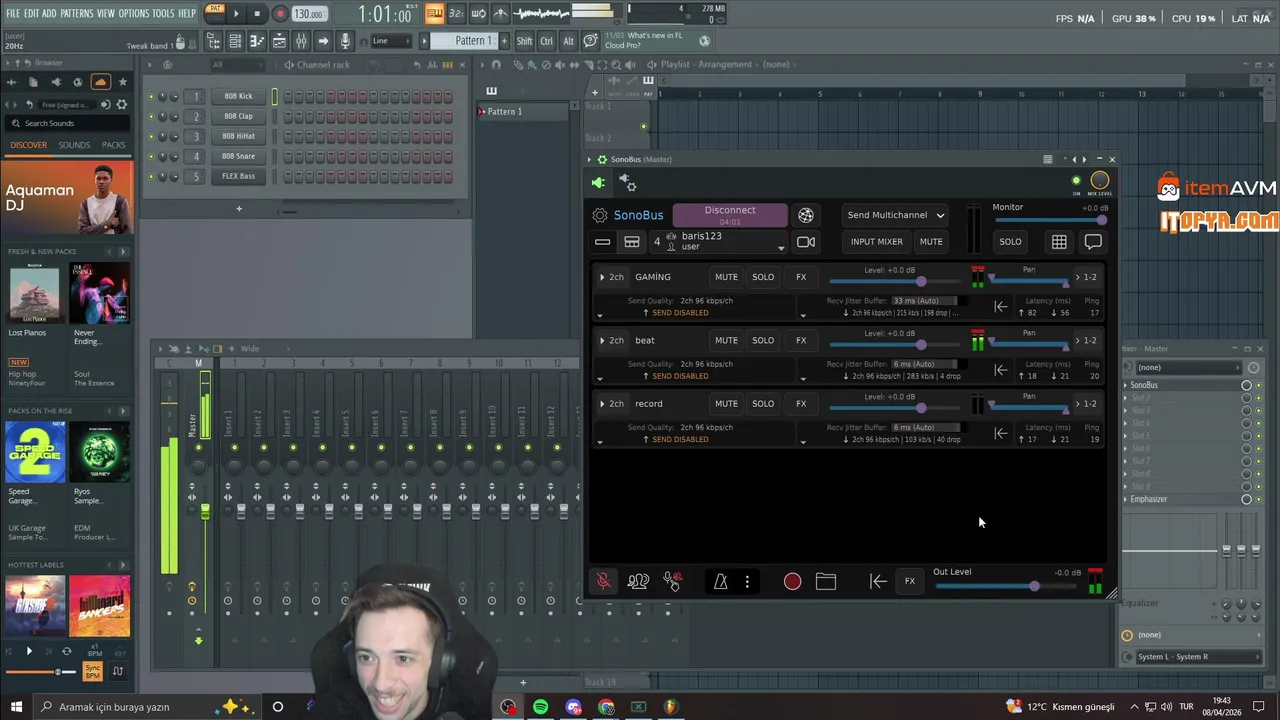This screenshot has height=720, width=1280.
Task: Toggle MUTE for GAMING peer
Action: [x=726, y=277]
